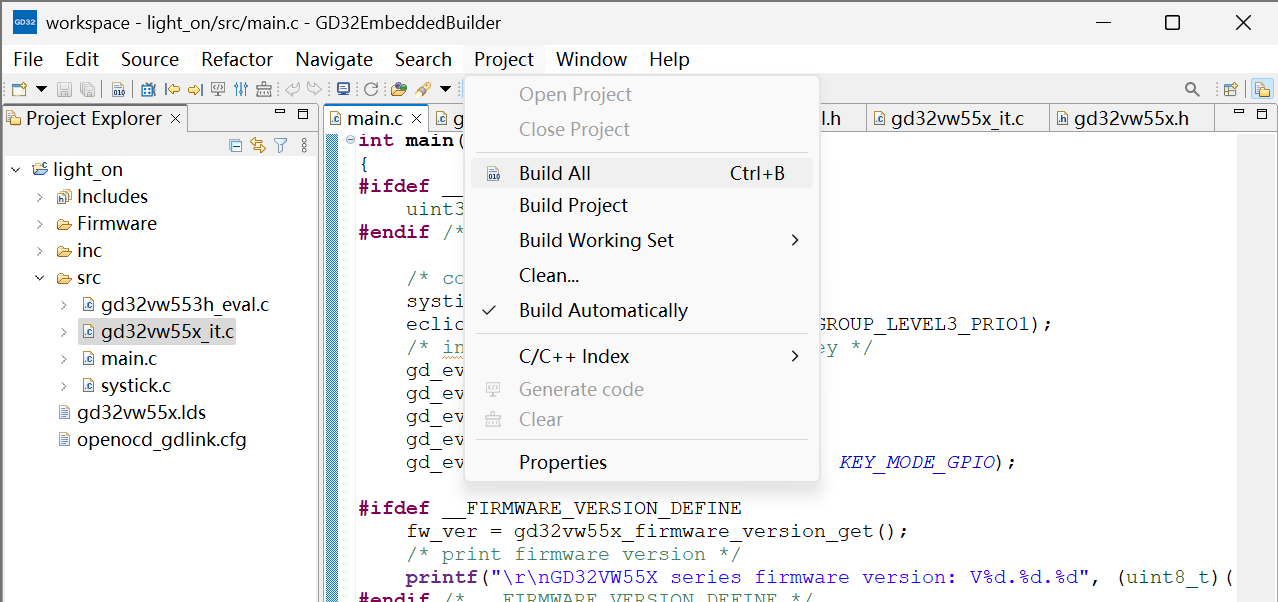Open the Navigate menu
This screenshot has height=602, width=1278.
[x=334, y=59]
